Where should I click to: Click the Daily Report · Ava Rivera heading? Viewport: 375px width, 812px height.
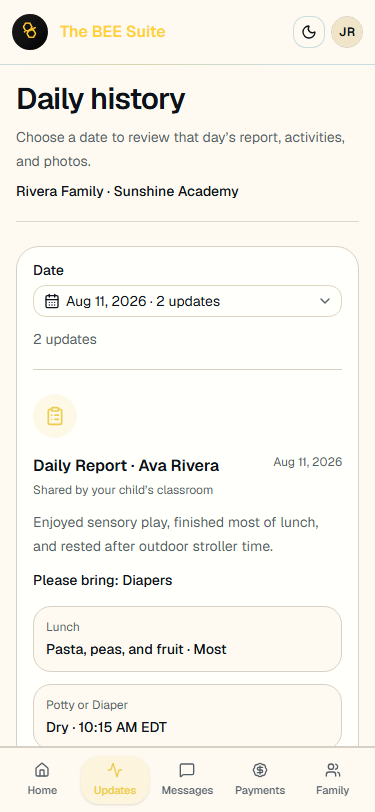tap(126, 466)
